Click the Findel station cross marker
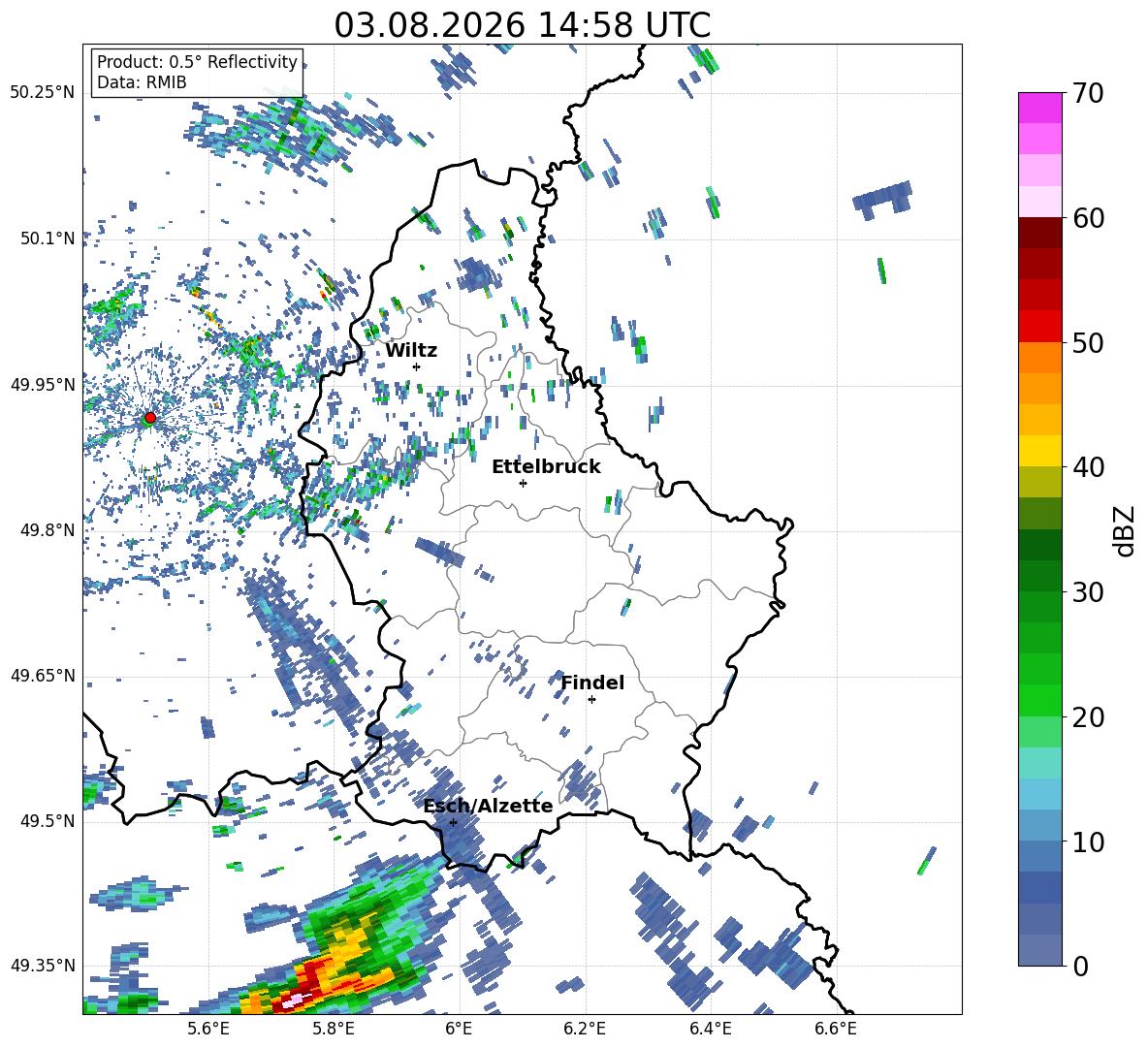Viewport: 1148px width, 1048px height. [x=591, y=700]
